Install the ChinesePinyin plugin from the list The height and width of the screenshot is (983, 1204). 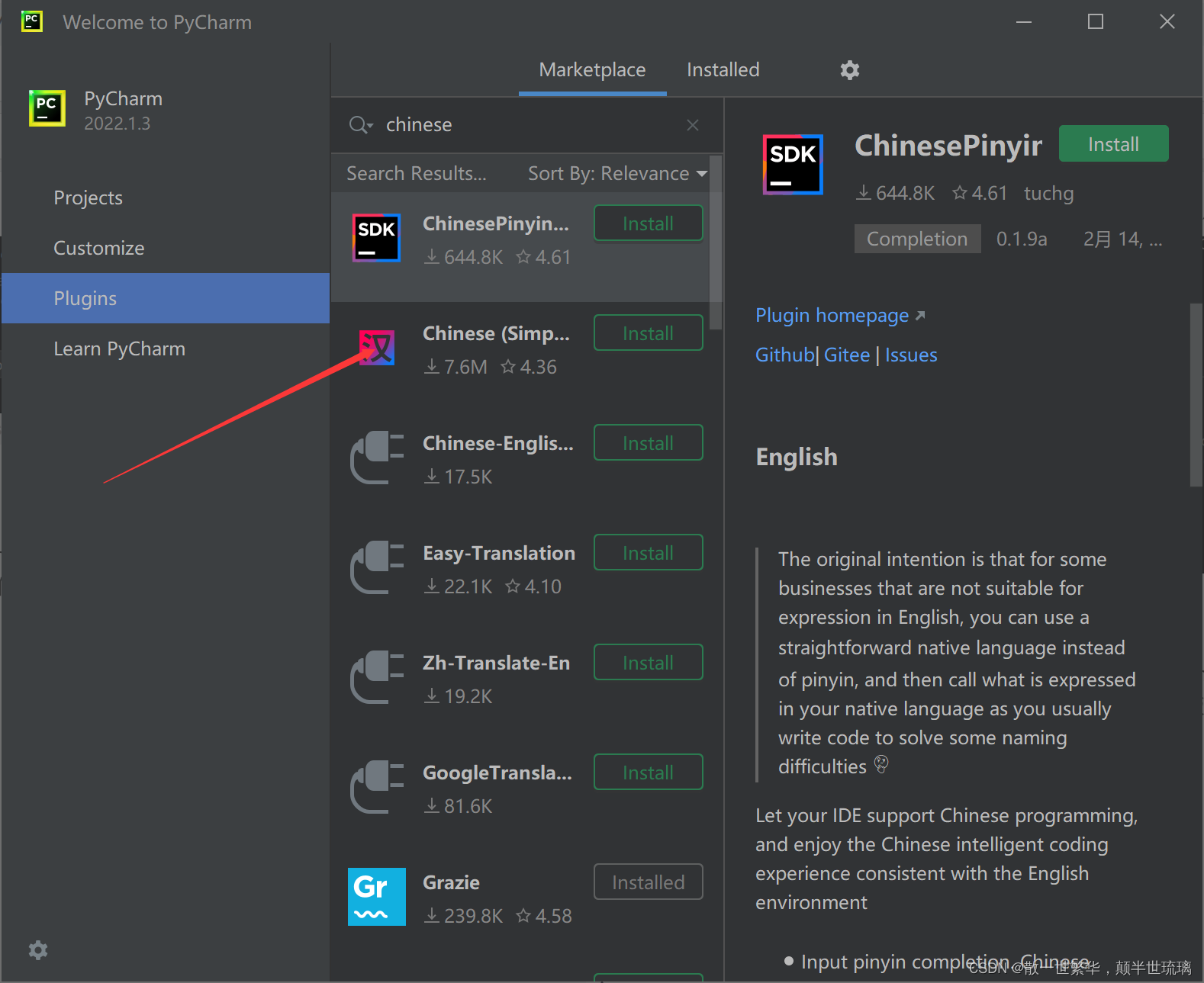[648, 223]
